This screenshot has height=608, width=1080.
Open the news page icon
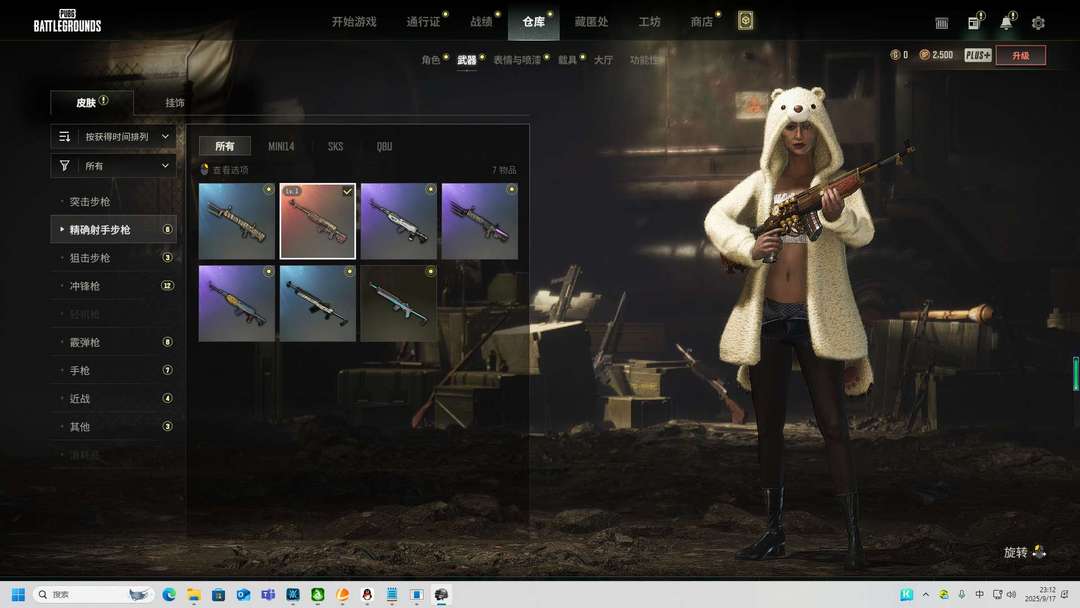[974, 23]
